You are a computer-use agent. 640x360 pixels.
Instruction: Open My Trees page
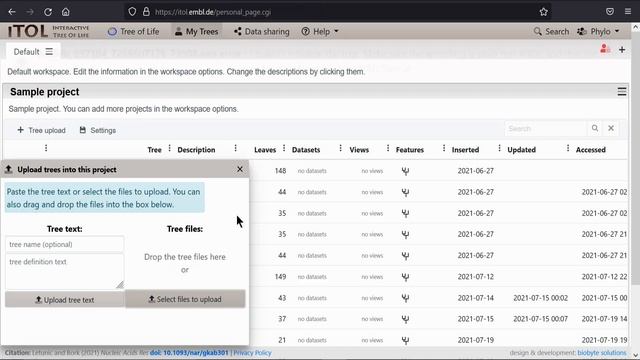197,31
